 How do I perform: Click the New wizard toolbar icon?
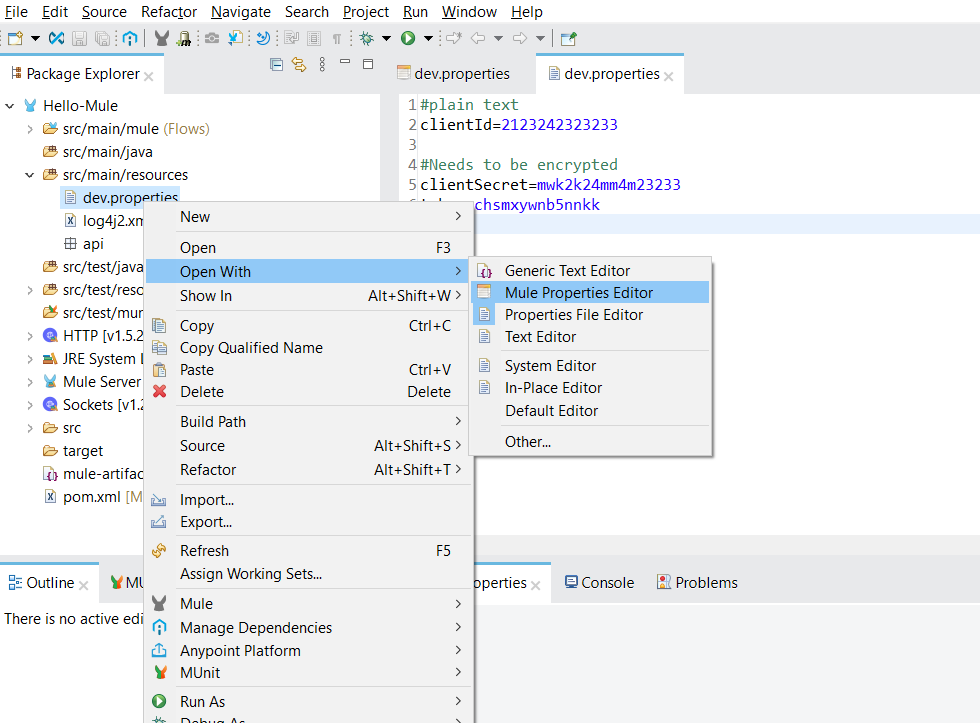click(15, 39)
